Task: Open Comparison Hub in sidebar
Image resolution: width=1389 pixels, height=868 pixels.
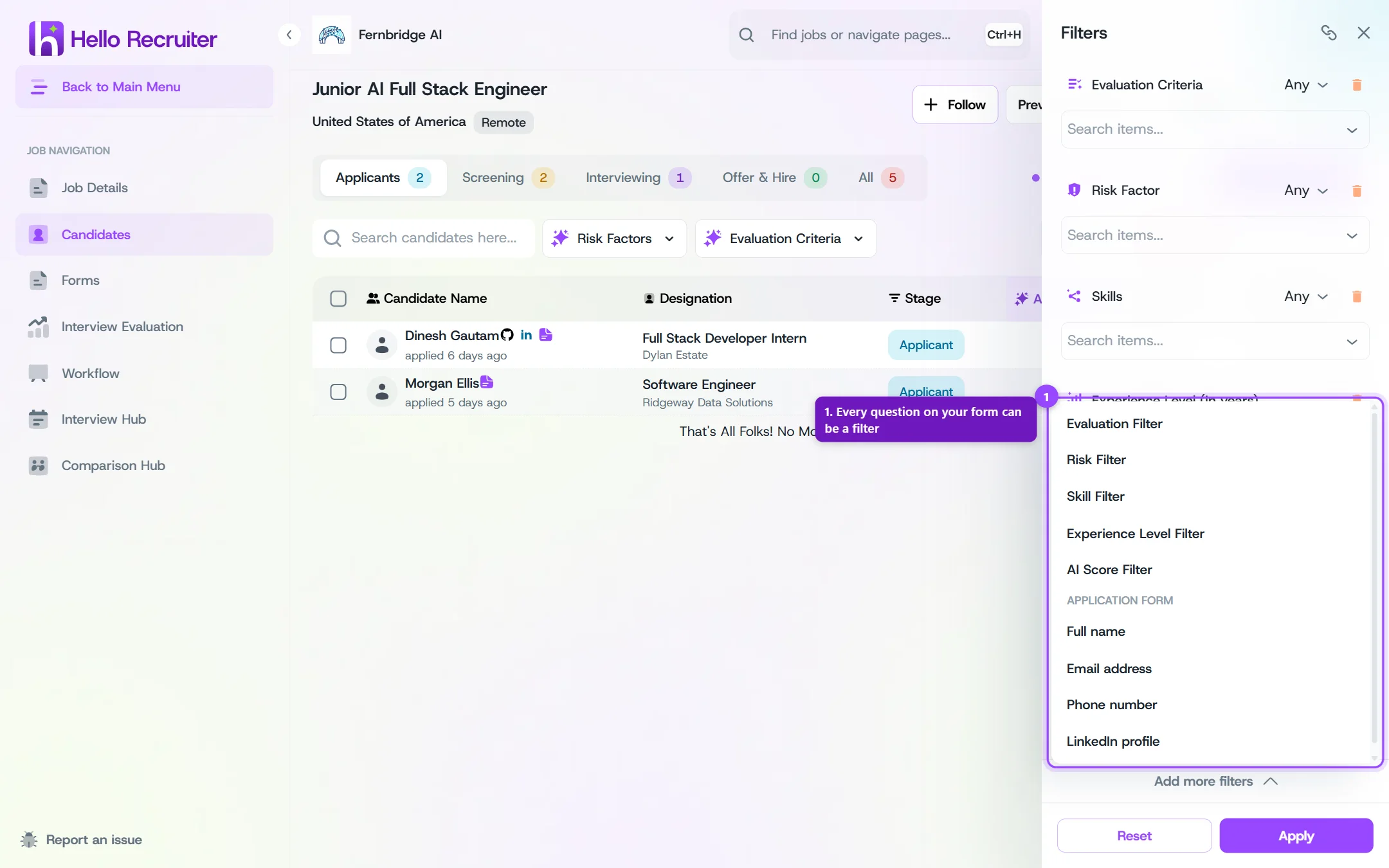Action: coord(144,466)
